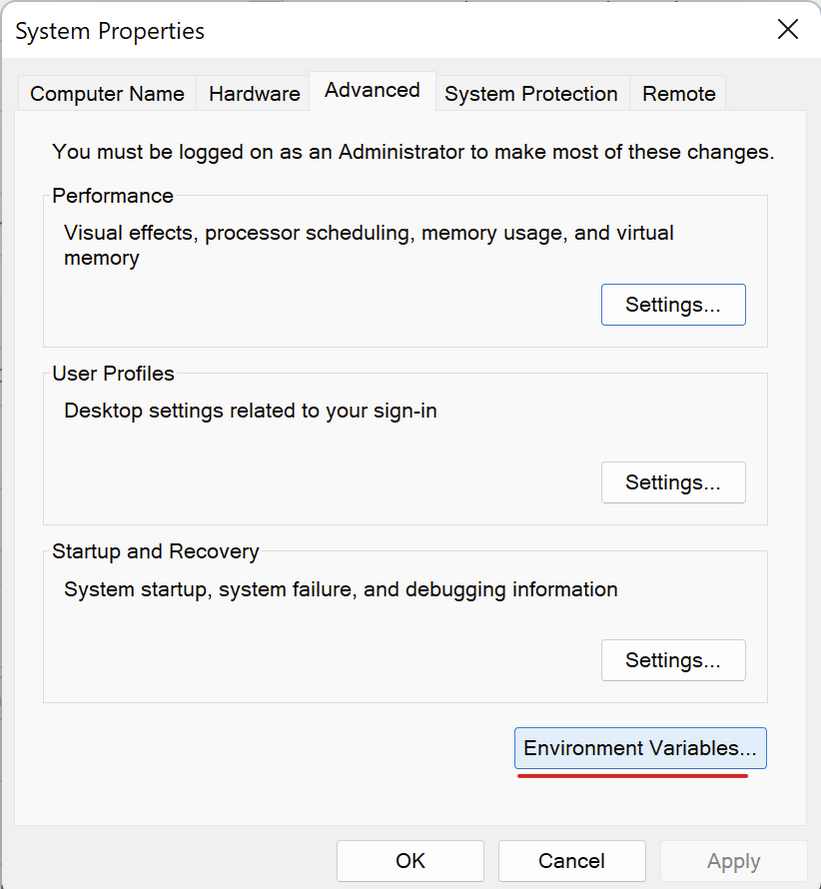Open Performance Settings button
This screenshot has width=821, height=889.
pos(673,305)
